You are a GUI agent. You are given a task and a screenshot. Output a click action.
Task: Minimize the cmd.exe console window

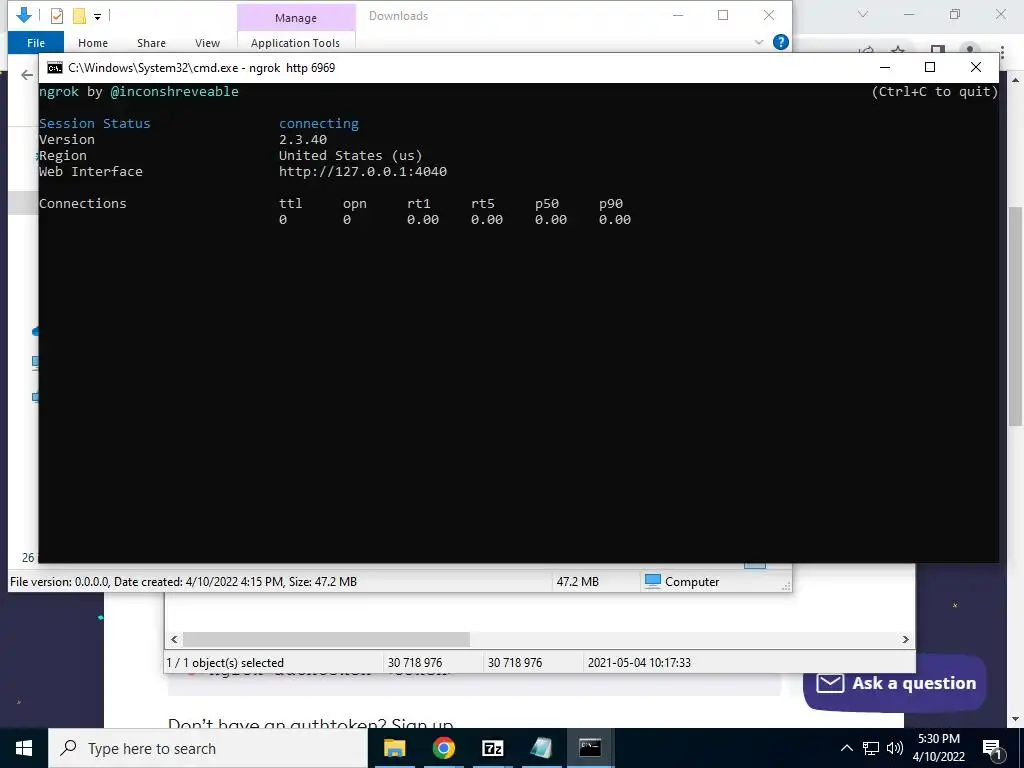[885, 67]
